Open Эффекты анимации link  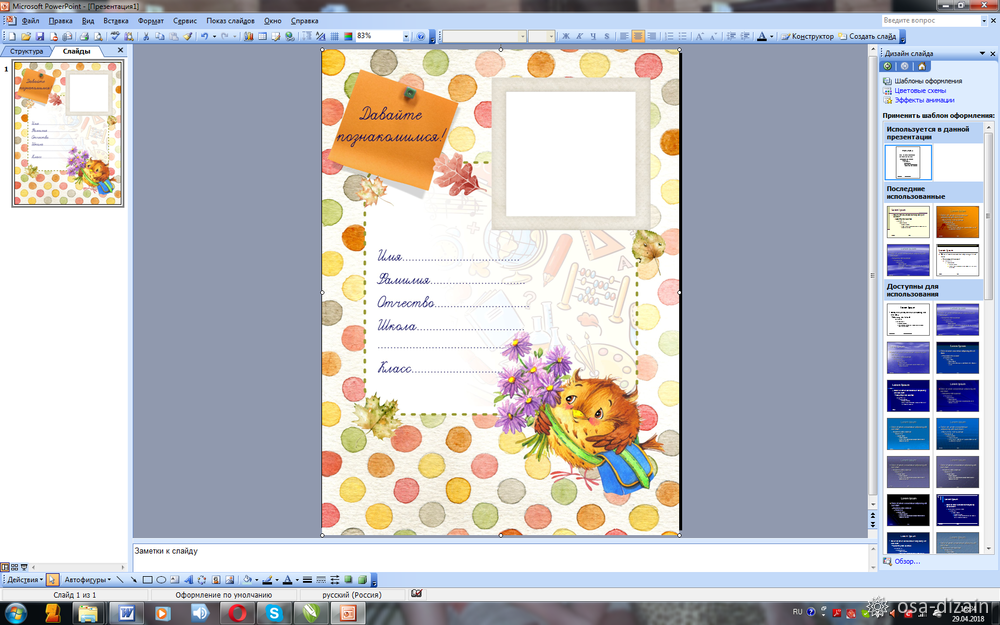(924, 100)
